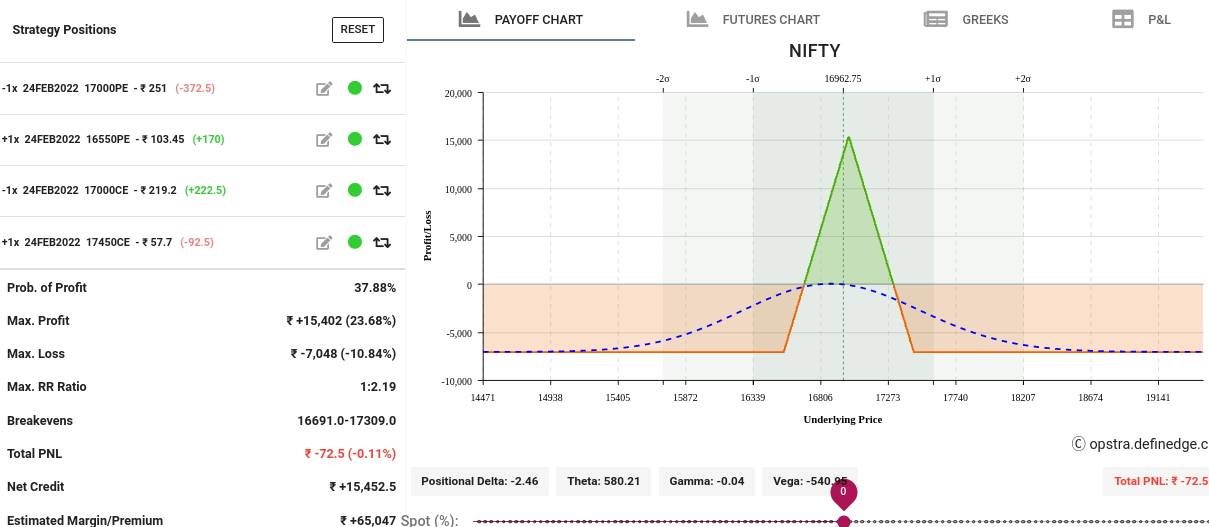Reverse the 17450CE position direction
The image size is (1209, 527).
pyautogui.click(x=382, y=242)
